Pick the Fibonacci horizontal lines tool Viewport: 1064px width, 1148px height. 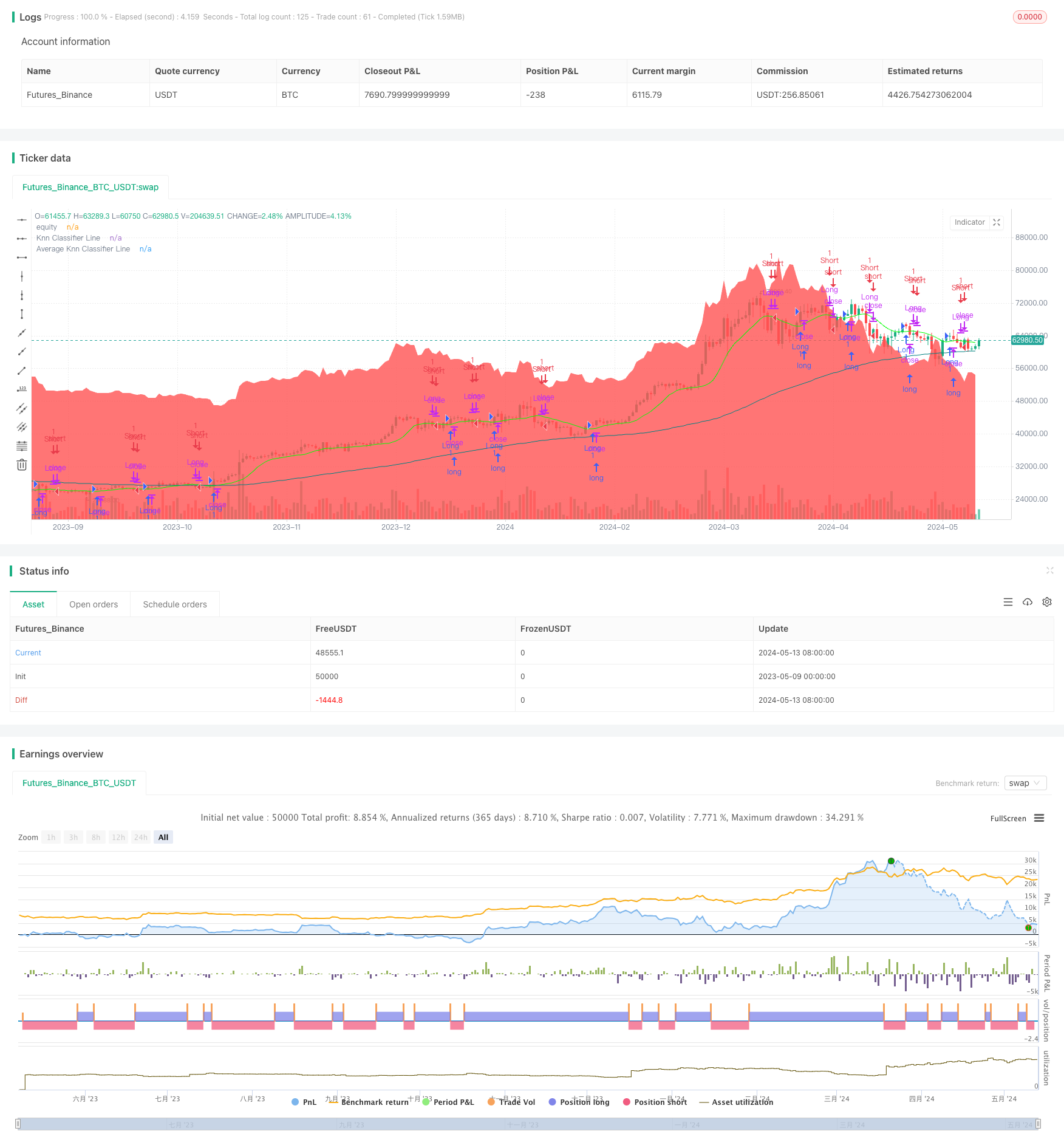pos(22,446)
